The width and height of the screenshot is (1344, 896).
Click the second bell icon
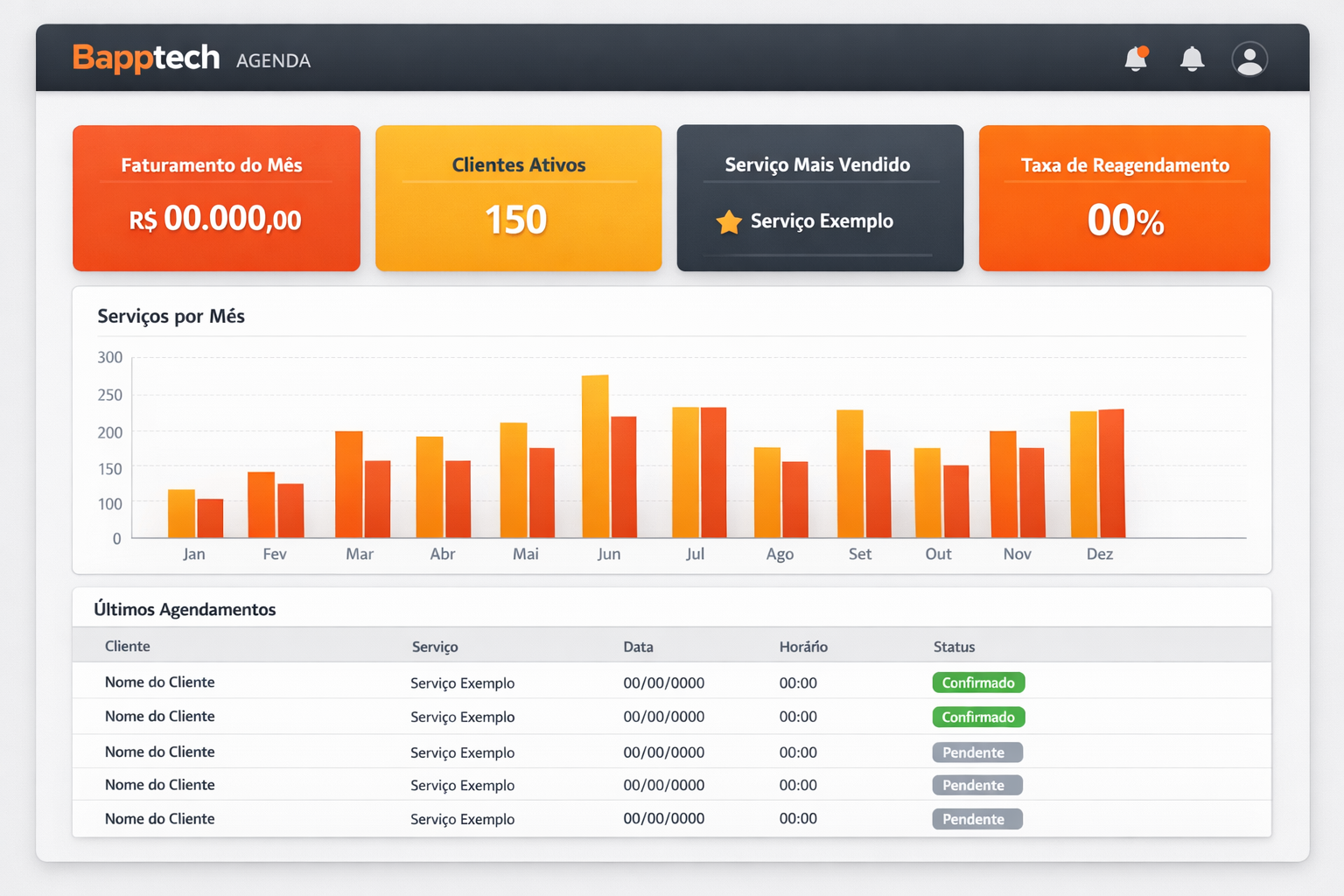[x=1192, y=59]
